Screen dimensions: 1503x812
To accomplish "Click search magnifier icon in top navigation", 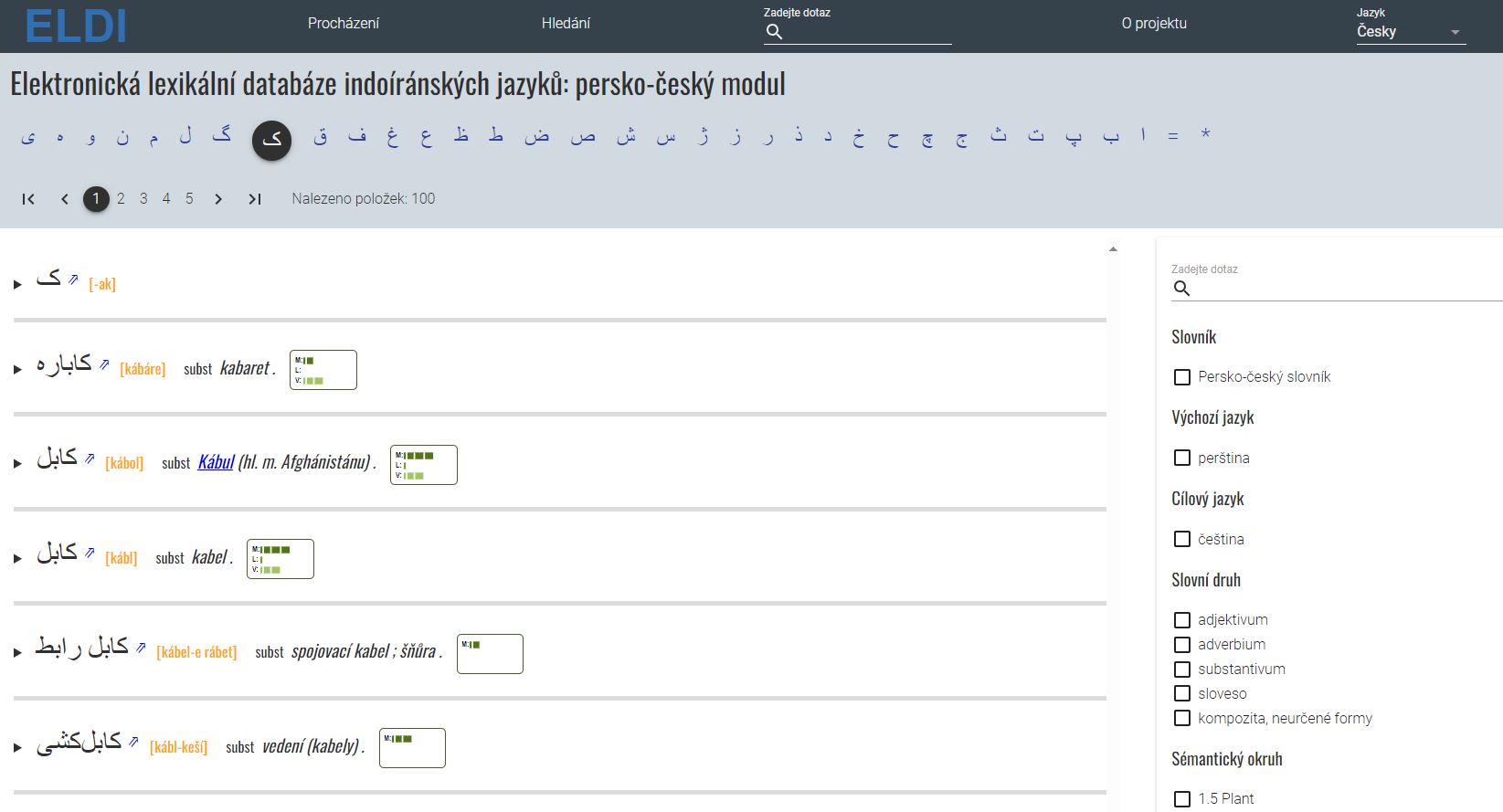I will (x=774, y=32).
